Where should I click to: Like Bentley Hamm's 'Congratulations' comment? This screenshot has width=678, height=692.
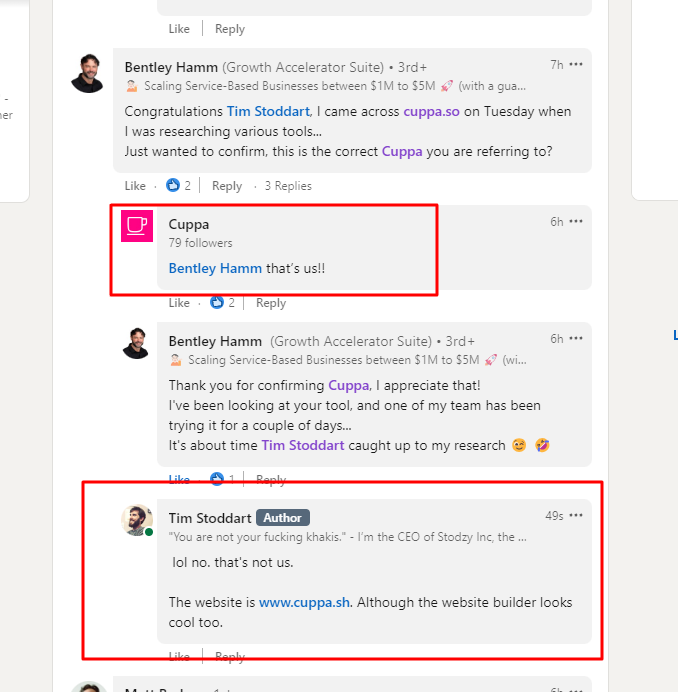tap(135, 186)
